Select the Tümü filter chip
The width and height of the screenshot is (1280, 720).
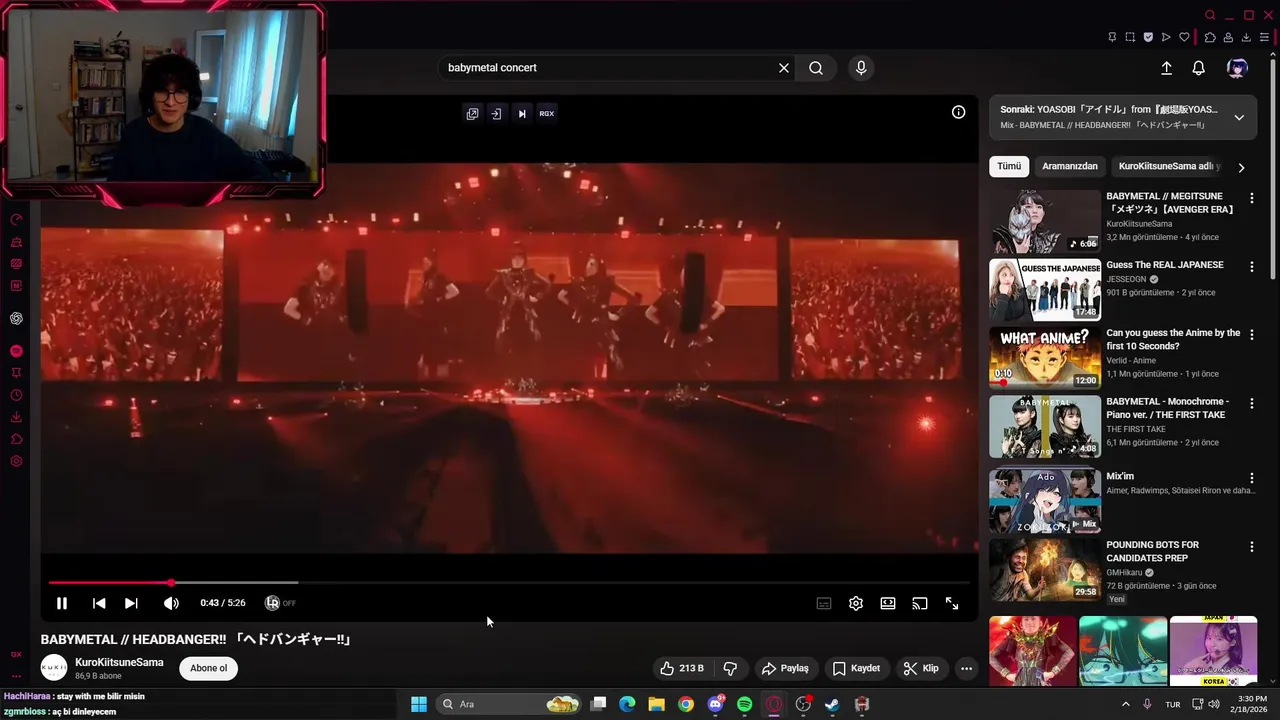tap(1009, 166)
